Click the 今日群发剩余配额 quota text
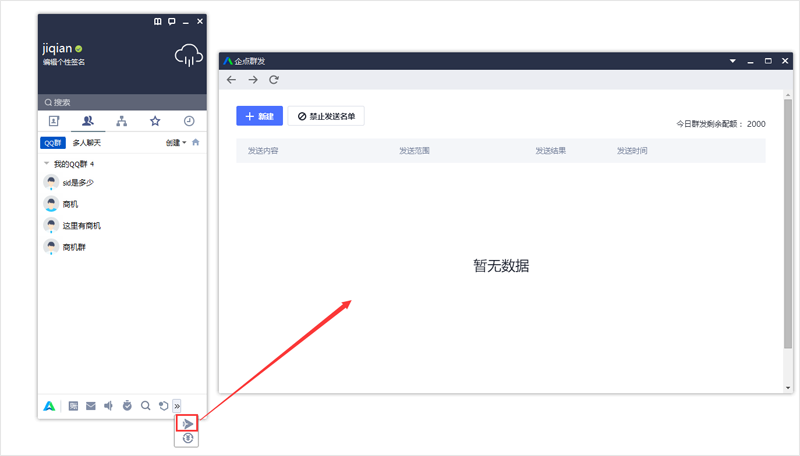Image resolution: width=800 pixels, height=456 pixels. pos(721,124)
